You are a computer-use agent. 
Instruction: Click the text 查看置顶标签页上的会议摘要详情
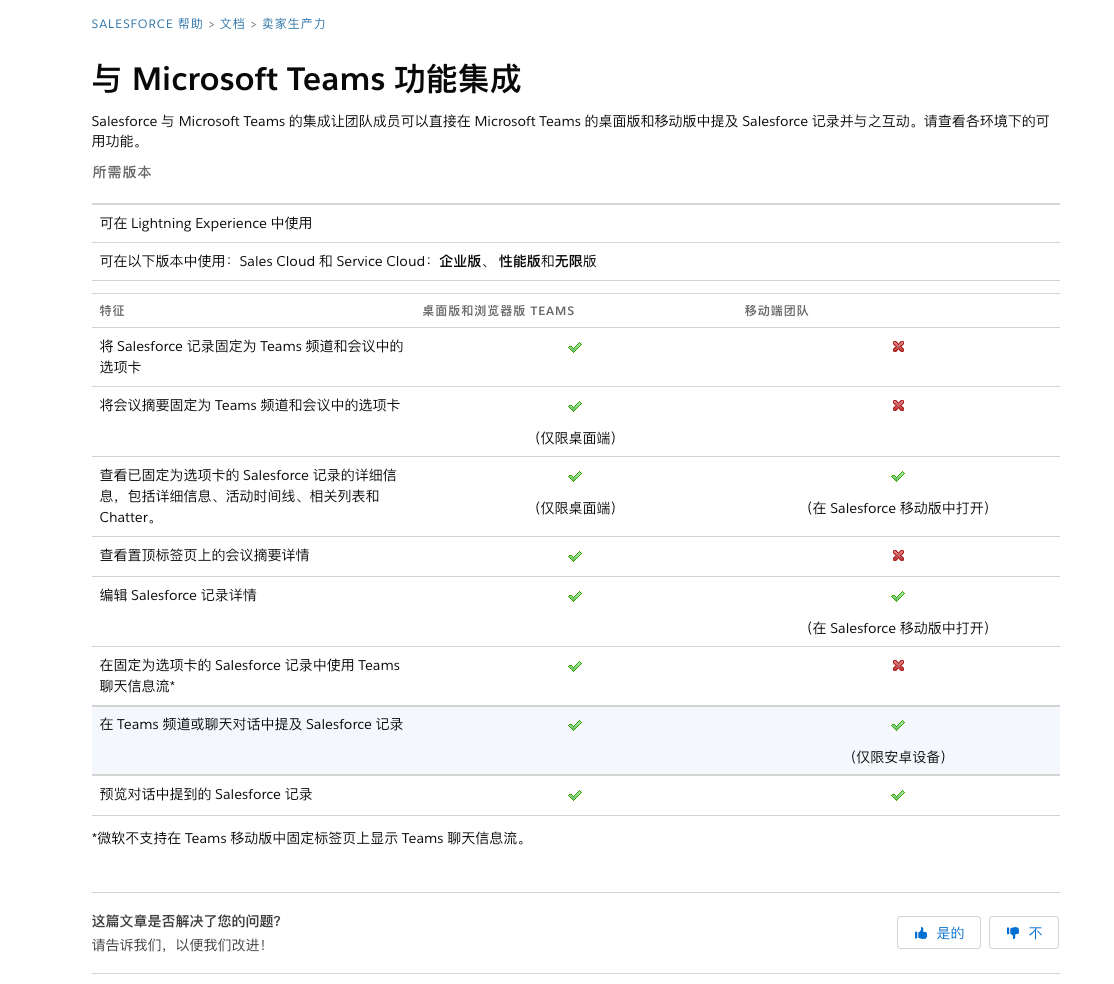pos(205,555)
